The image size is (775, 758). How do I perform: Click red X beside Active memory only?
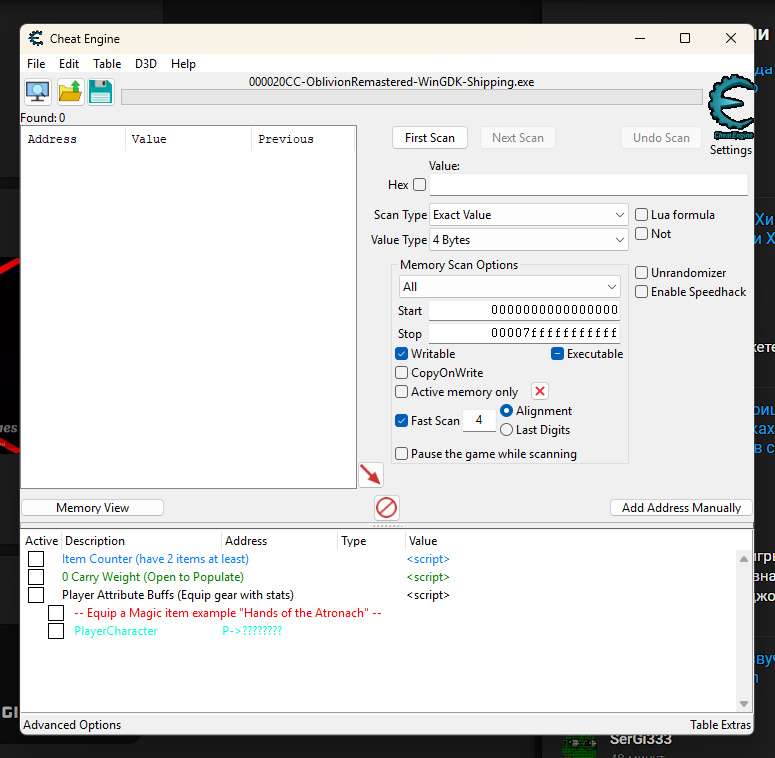(x=540, y=392)
